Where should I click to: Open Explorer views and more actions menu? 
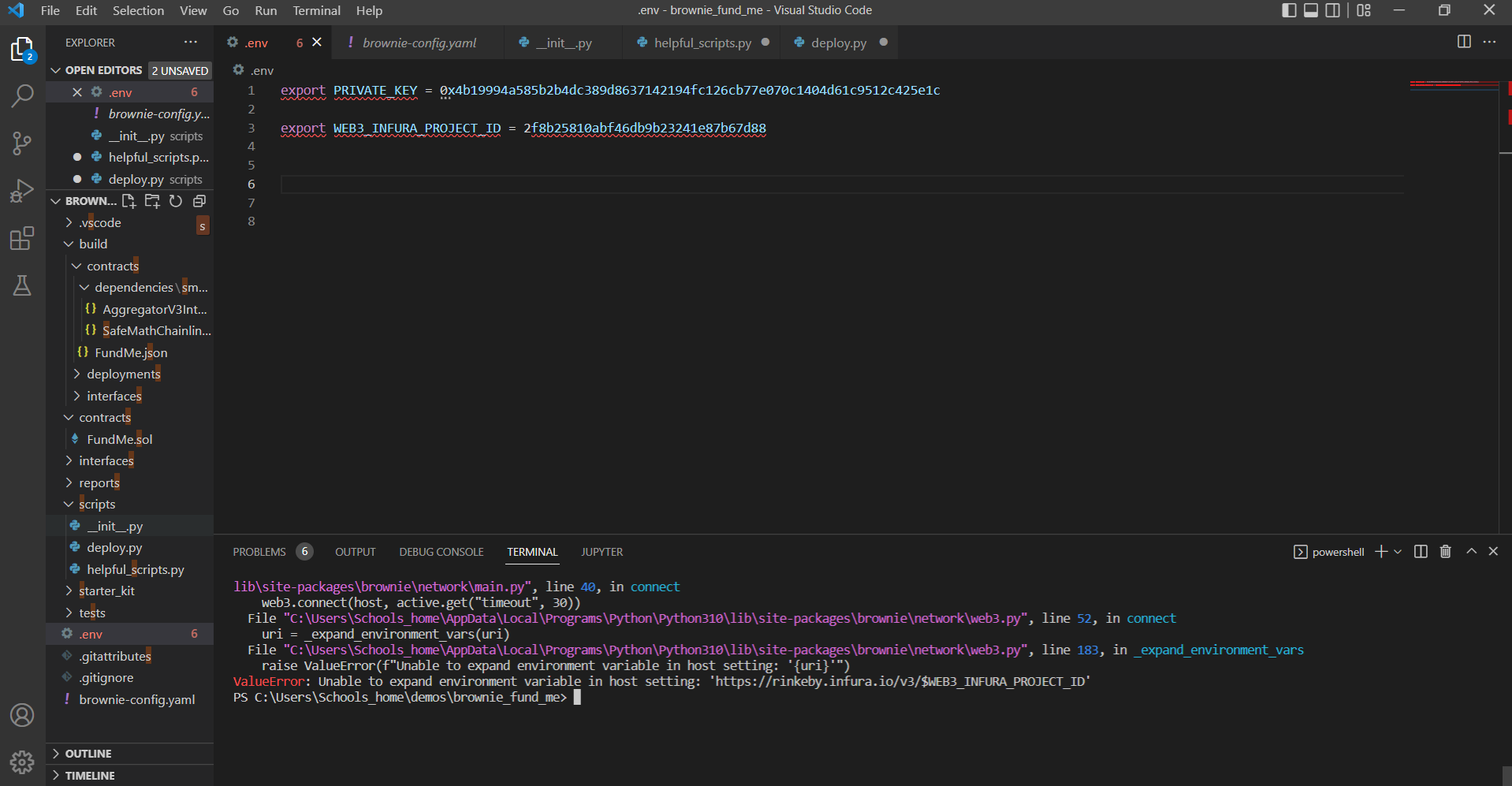191,42
